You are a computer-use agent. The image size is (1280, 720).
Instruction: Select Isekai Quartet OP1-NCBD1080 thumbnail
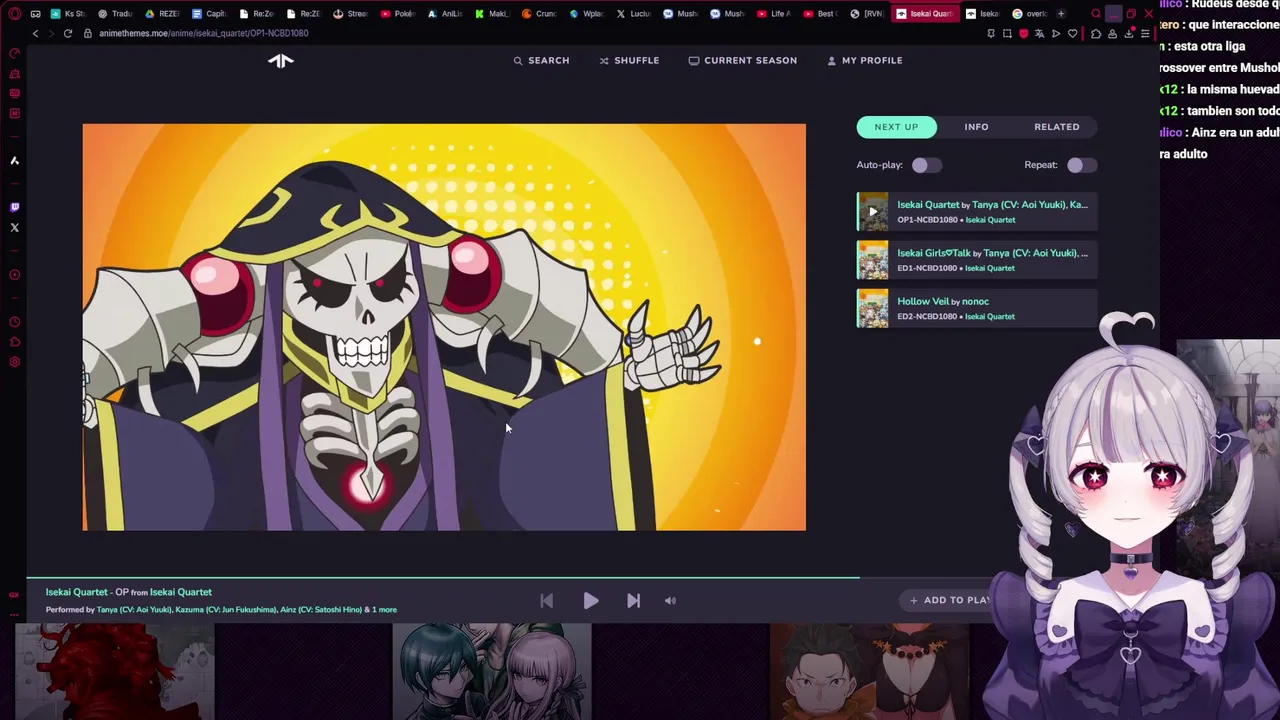tap(872, 211)
